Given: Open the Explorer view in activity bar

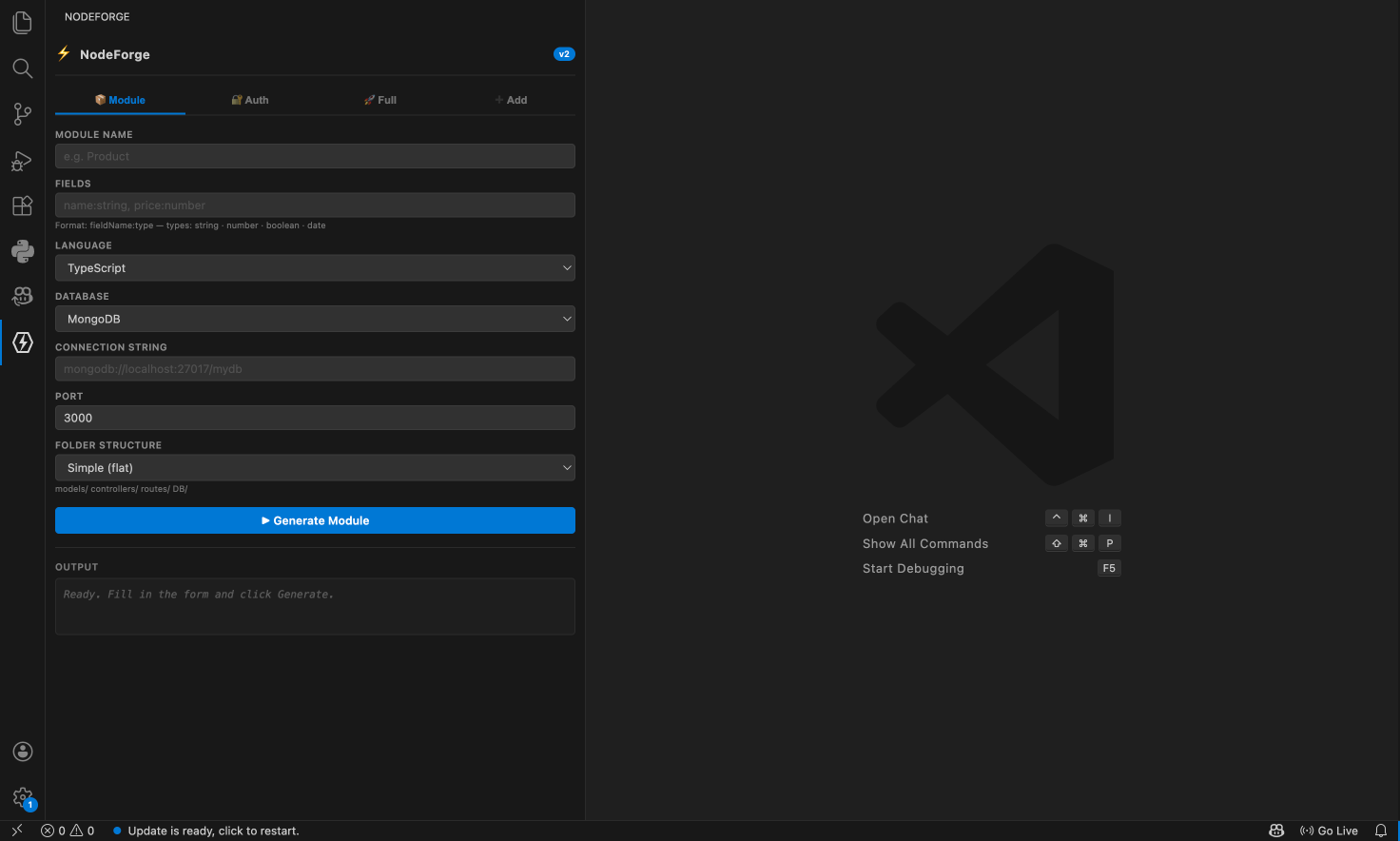Looking at the screenshot, I should pyautogui.click(x=23, y=23).
